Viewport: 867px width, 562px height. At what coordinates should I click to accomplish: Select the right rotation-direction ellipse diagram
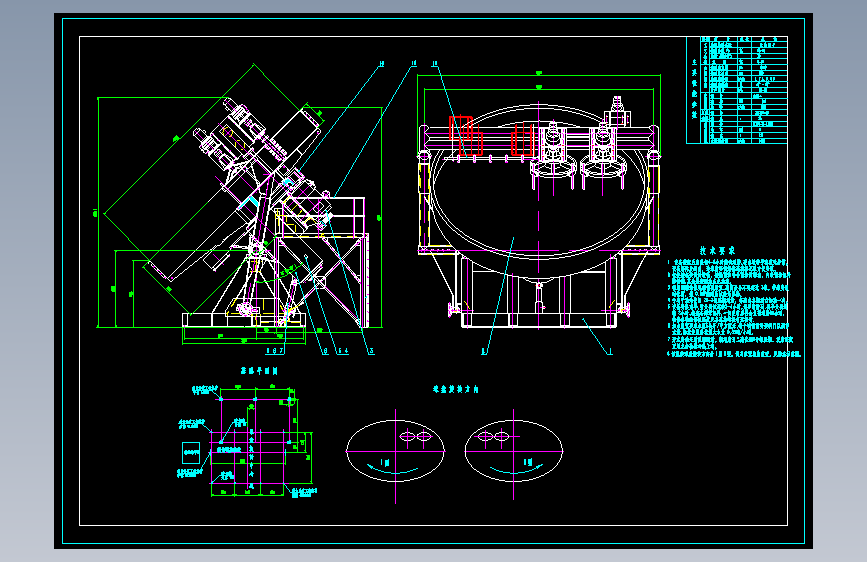[514, 451]
